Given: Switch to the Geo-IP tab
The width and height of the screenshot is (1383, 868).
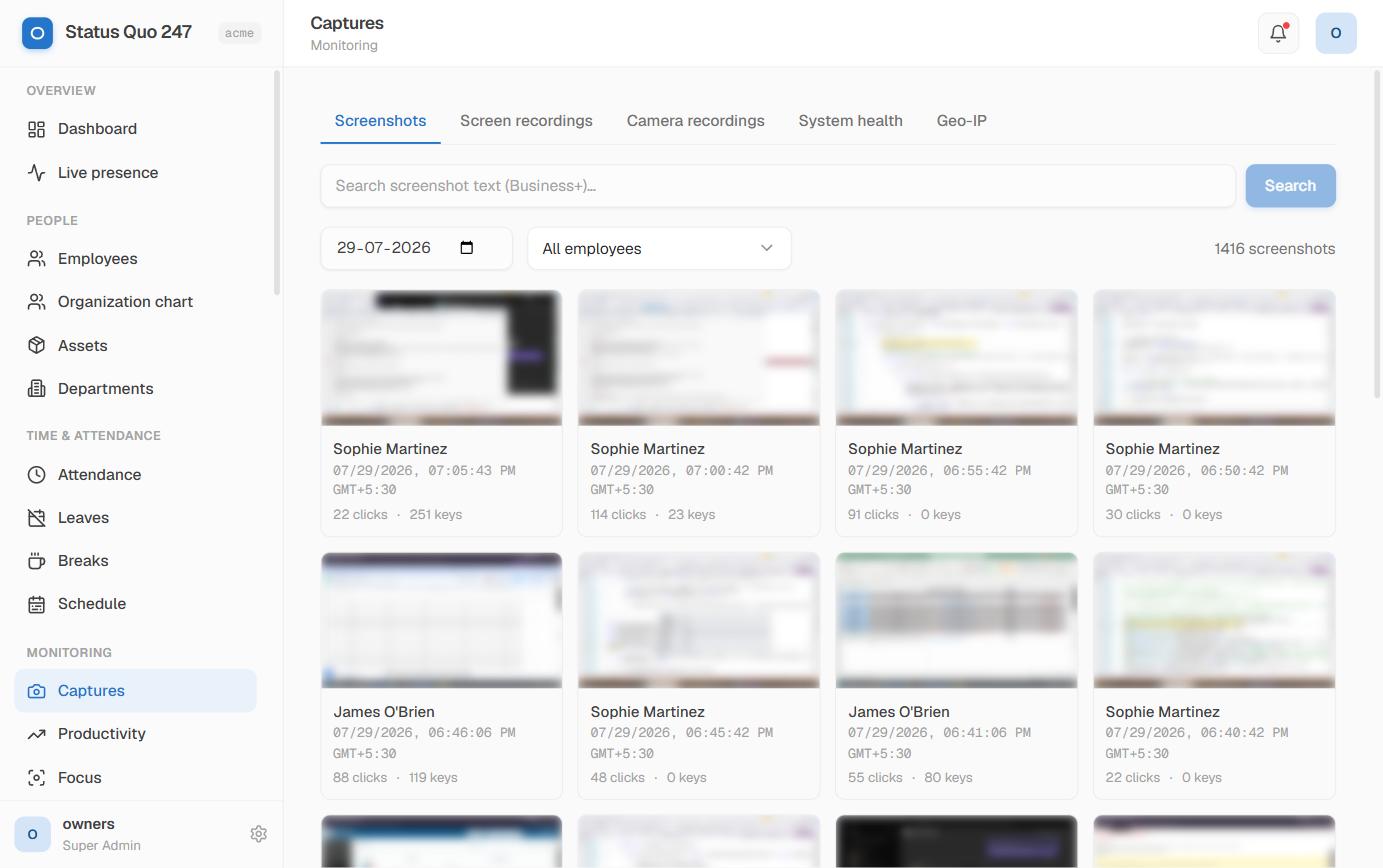Looking at the screenshot, I should (962, 121).
